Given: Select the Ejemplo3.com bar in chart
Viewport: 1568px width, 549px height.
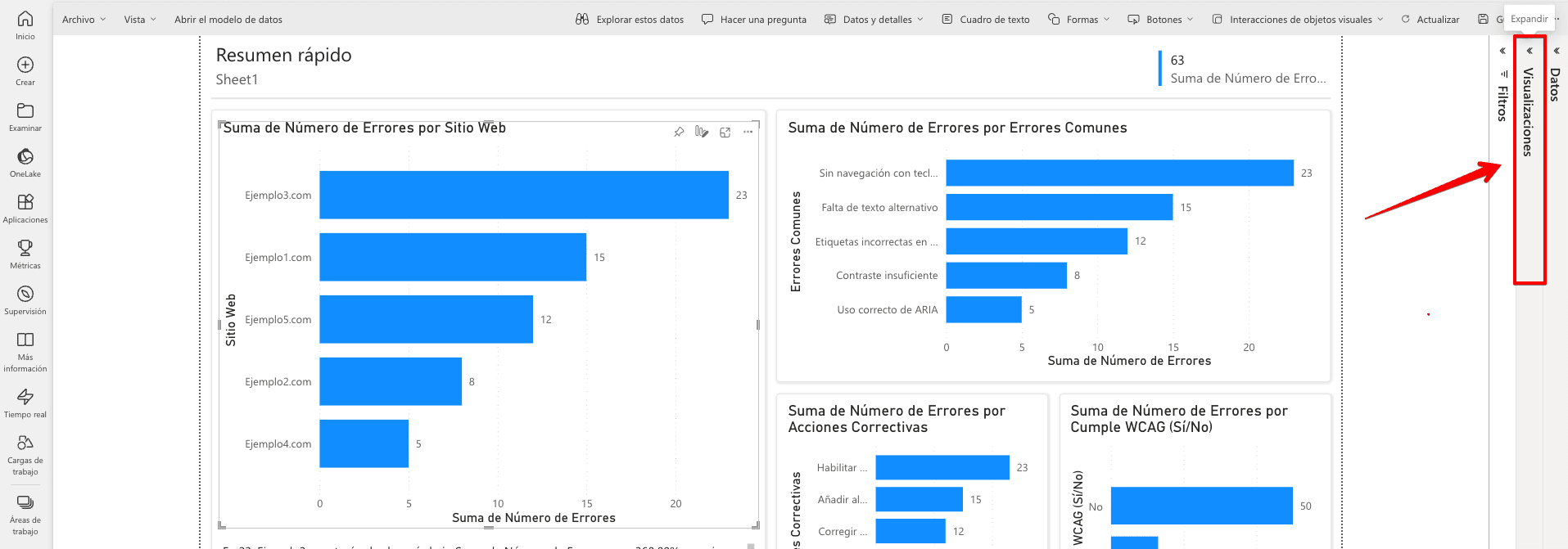Looking at the screenshot, I should pos(523,195).
